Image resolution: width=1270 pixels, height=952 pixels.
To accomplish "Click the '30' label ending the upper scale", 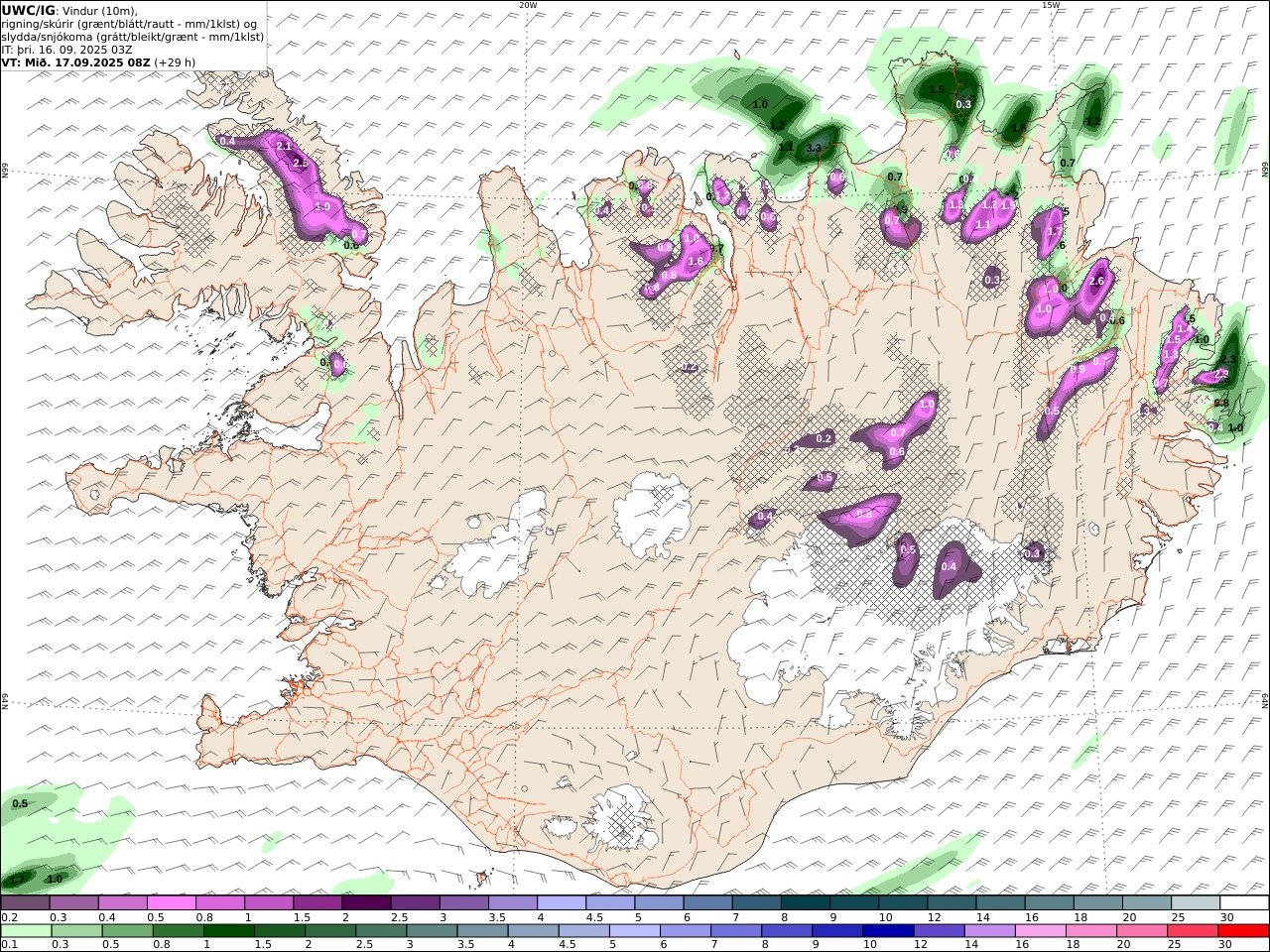I will pyautogui.click(x=1227, y=917).
